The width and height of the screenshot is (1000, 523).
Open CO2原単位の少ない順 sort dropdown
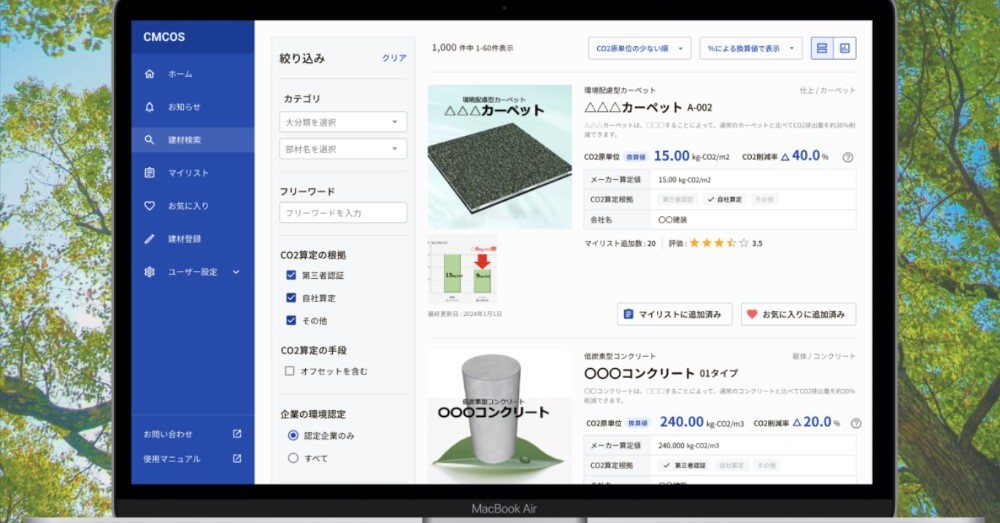[x=640, y=48]
